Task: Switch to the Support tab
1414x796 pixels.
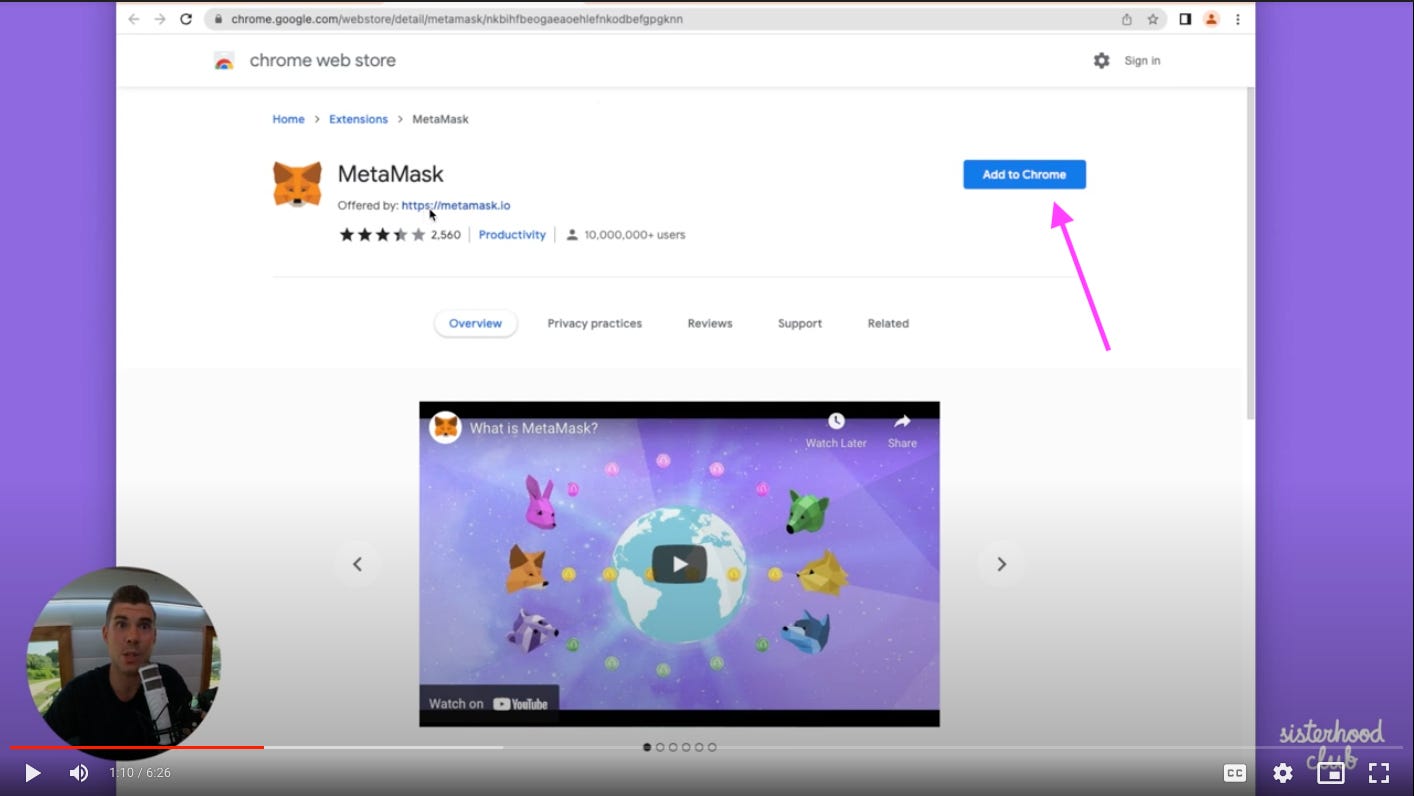Action: click(x=800, y=323)
